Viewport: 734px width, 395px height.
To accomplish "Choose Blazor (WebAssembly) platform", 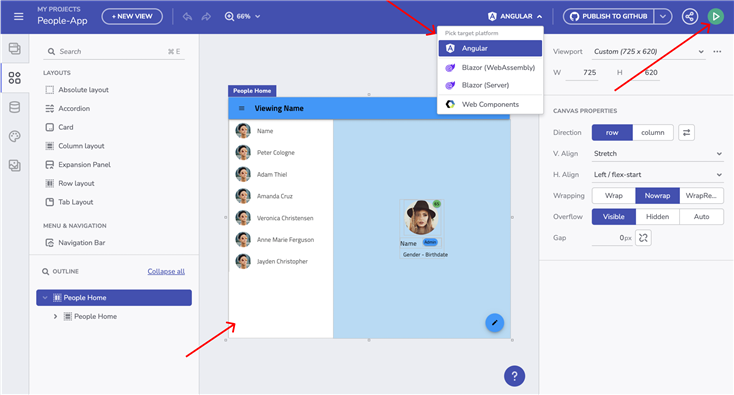I will pos(490,68).
